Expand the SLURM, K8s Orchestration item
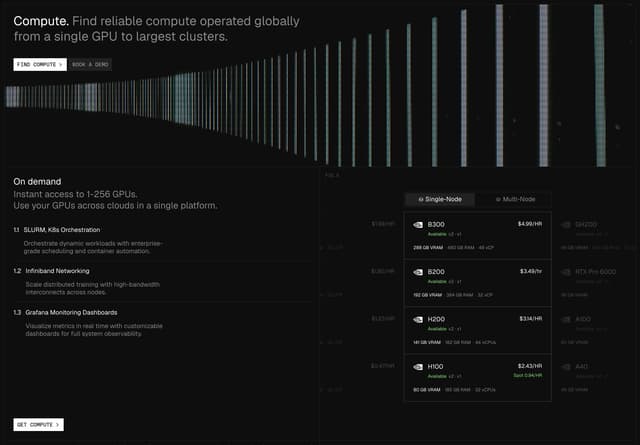 (62, 230)
